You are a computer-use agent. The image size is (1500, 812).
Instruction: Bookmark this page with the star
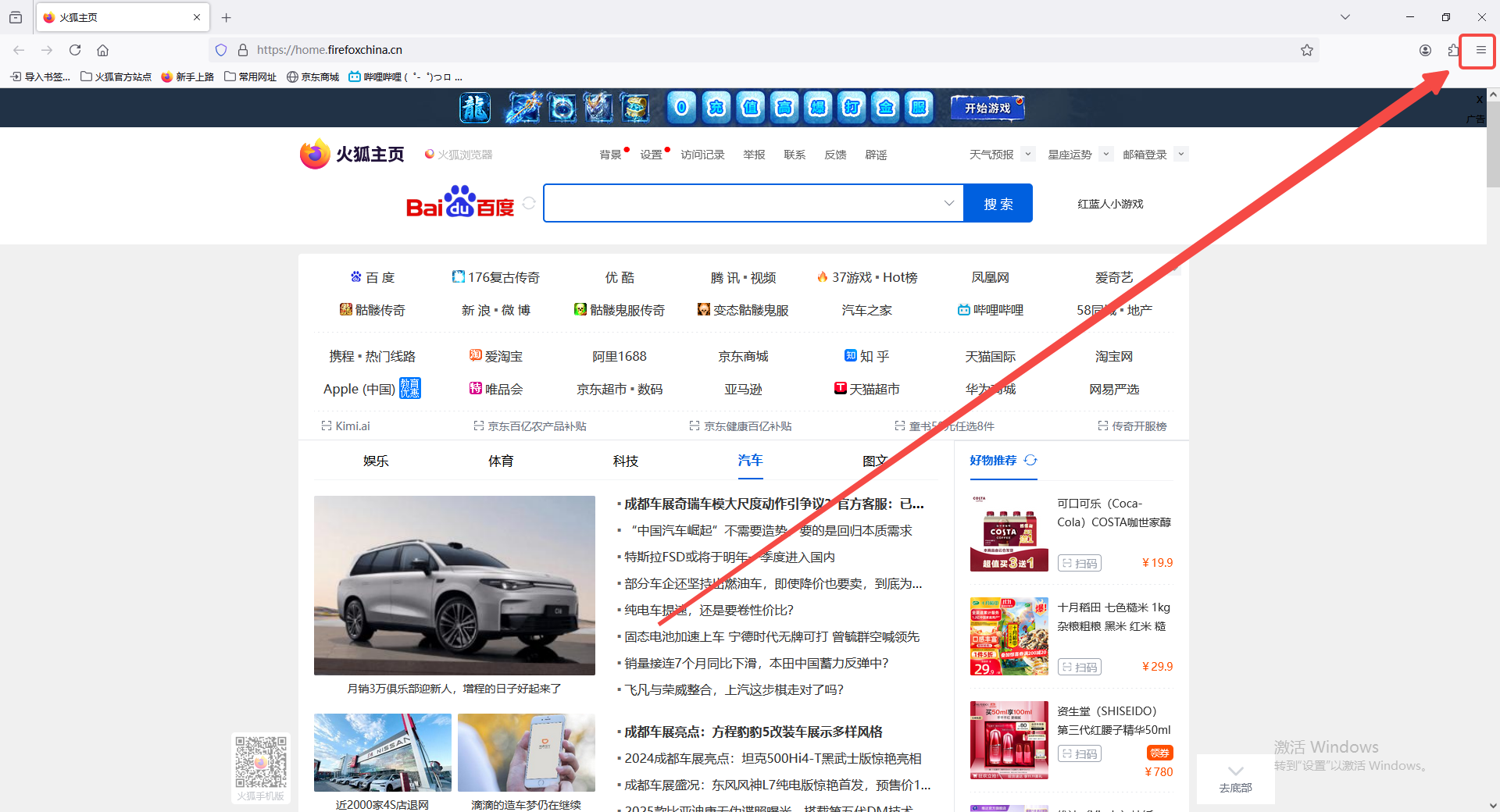pyautogui.click(x=1306, y=50)
